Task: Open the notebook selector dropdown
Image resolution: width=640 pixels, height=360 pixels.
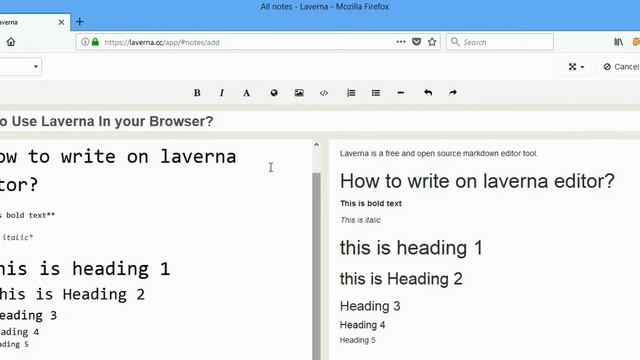Action: 20,67
